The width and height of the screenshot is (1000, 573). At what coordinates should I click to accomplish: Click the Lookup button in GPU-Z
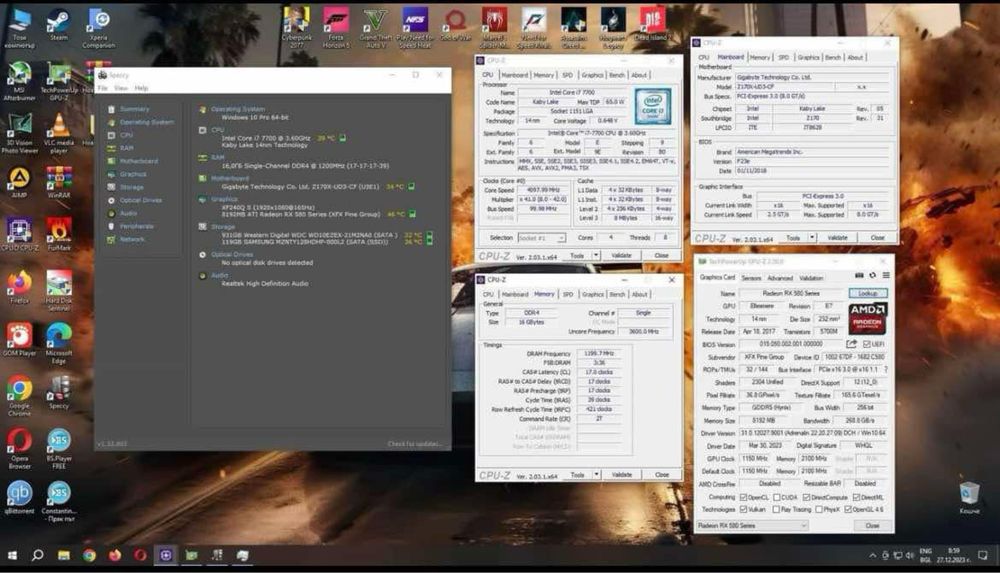[x=867, y=294]
